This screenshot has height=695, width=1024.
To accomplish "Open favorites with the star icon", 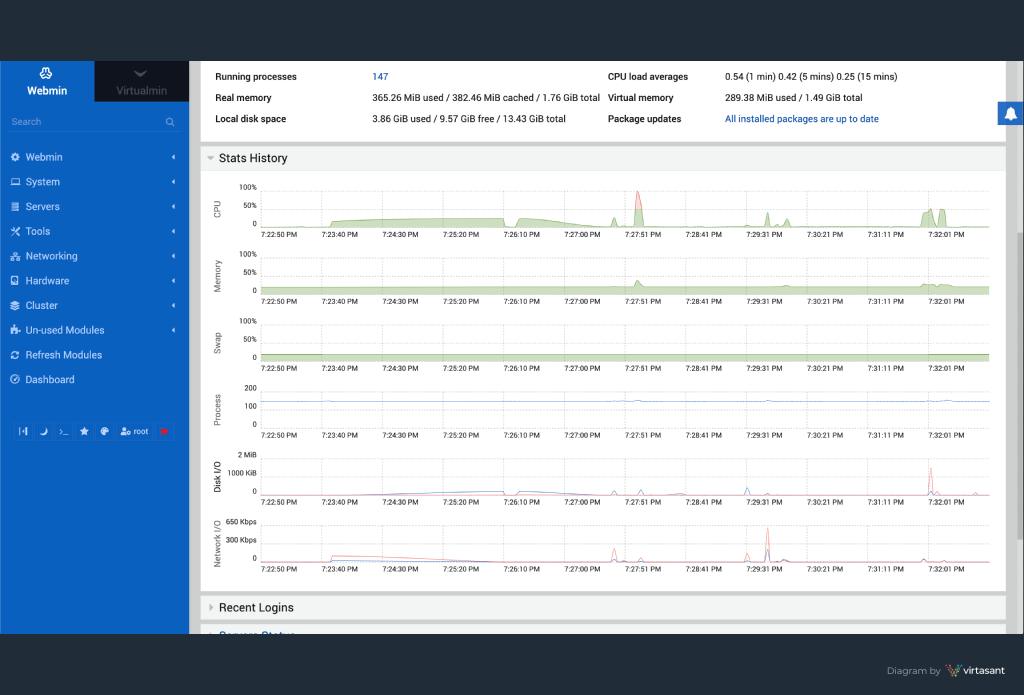I will (x=84, y=431).
